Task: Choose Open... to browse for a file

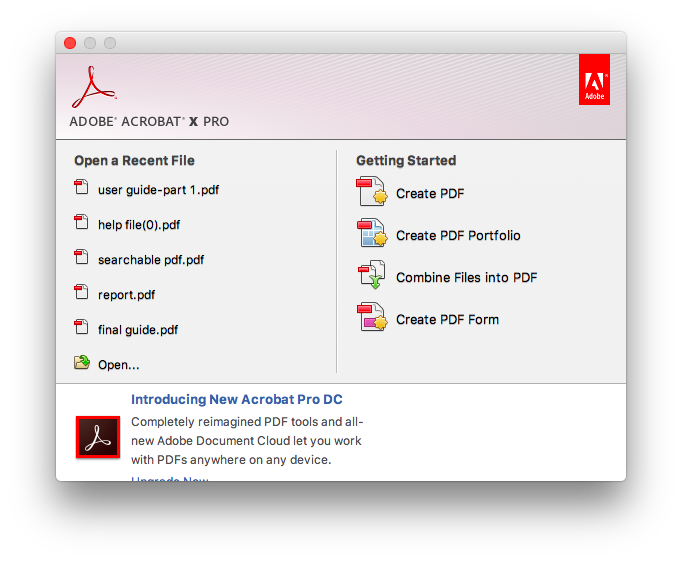Action: click(119, 364)
